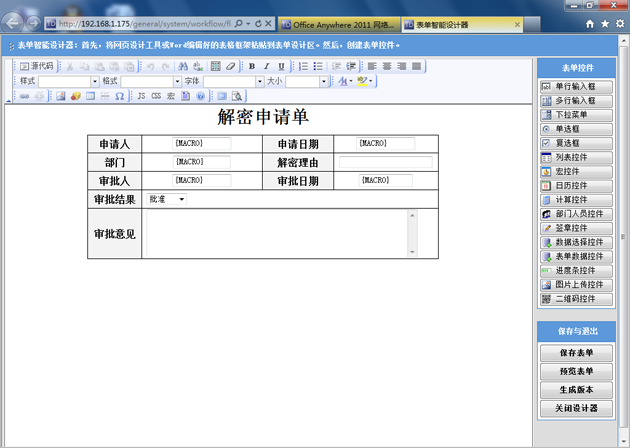Image resolution: width=630 pixels, height=448 pixels.
Task: Toggle italic text formatting
Action: pyautogui.click(x=267, y=66)
